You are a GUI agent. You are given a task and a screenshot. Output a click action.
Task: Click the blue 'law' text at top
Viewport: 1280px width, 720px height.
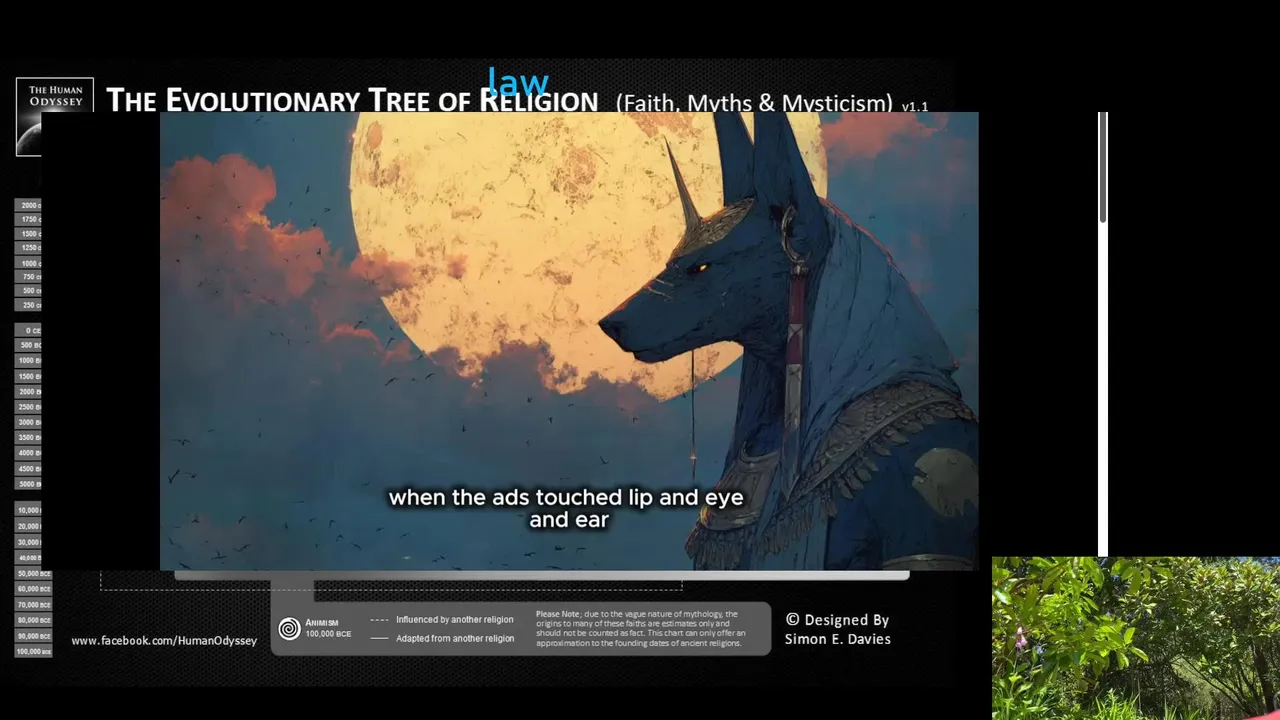click(x=518, y=81)
